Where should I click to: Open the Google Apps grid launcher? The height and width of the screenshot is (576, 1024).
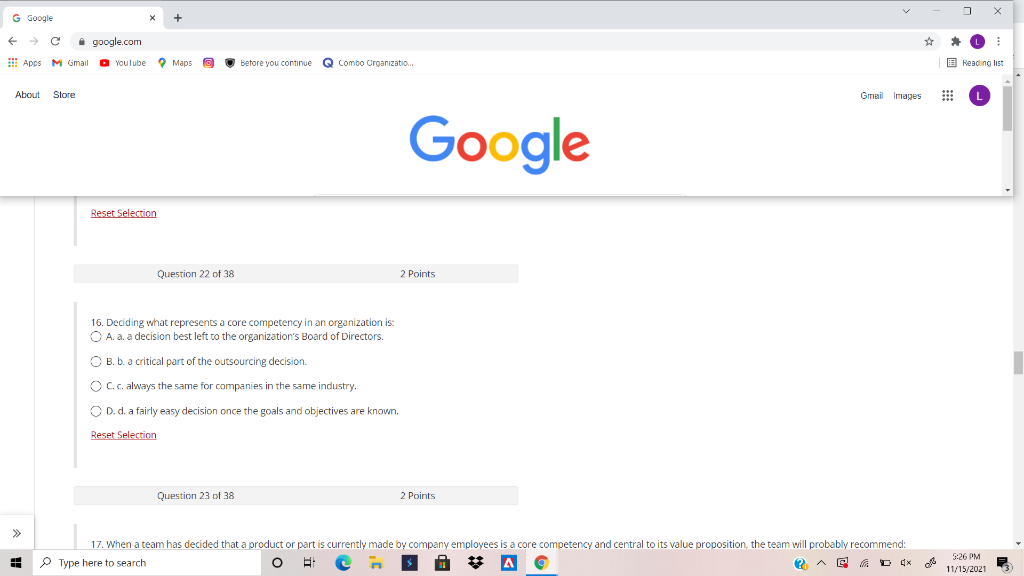[x=947, y=95]
